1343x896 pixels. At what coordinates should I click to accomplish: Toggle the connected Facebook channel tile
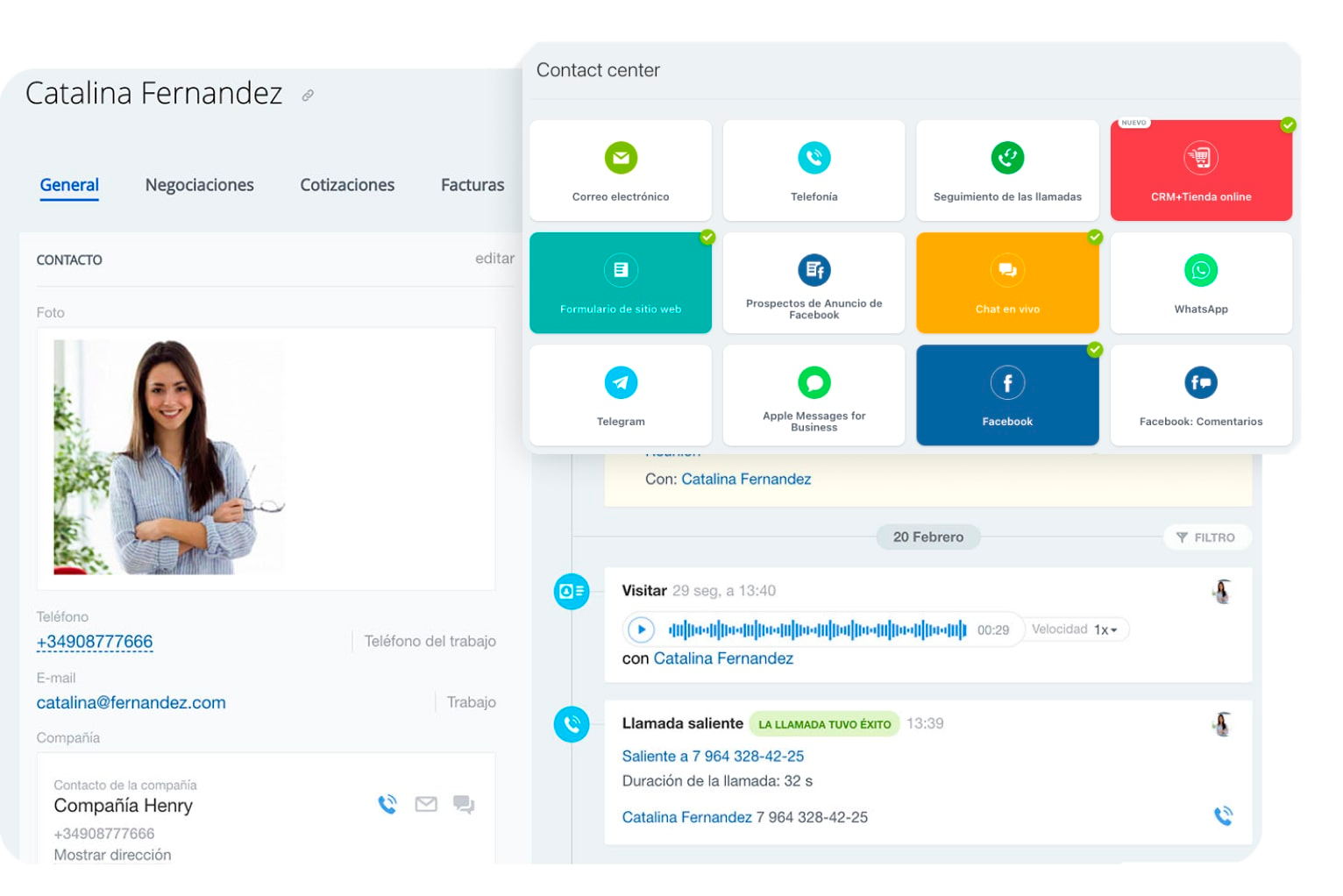tap(1007, 395)
